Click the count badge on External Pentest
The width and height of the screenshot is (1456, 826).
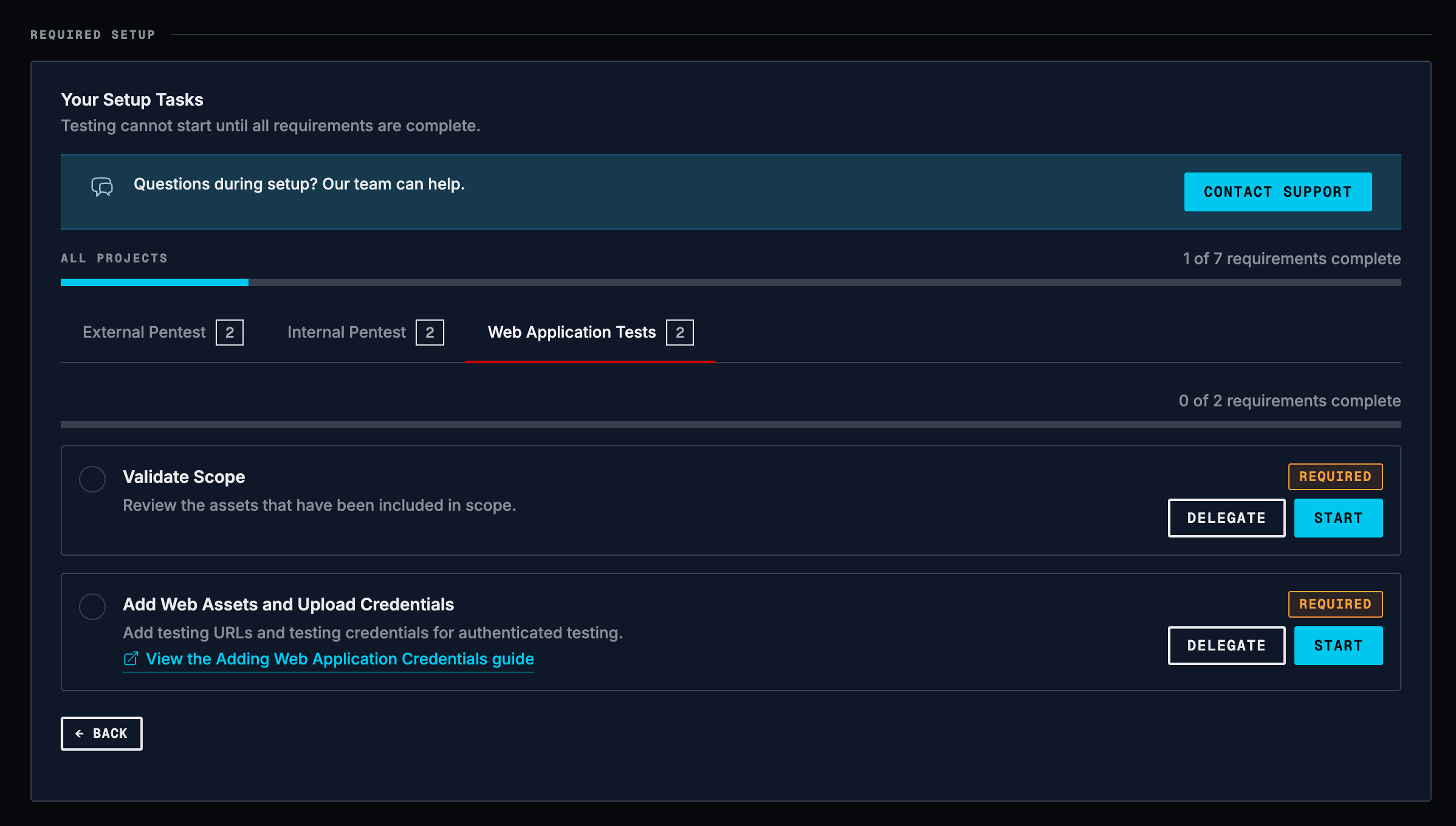coord(230,333)
